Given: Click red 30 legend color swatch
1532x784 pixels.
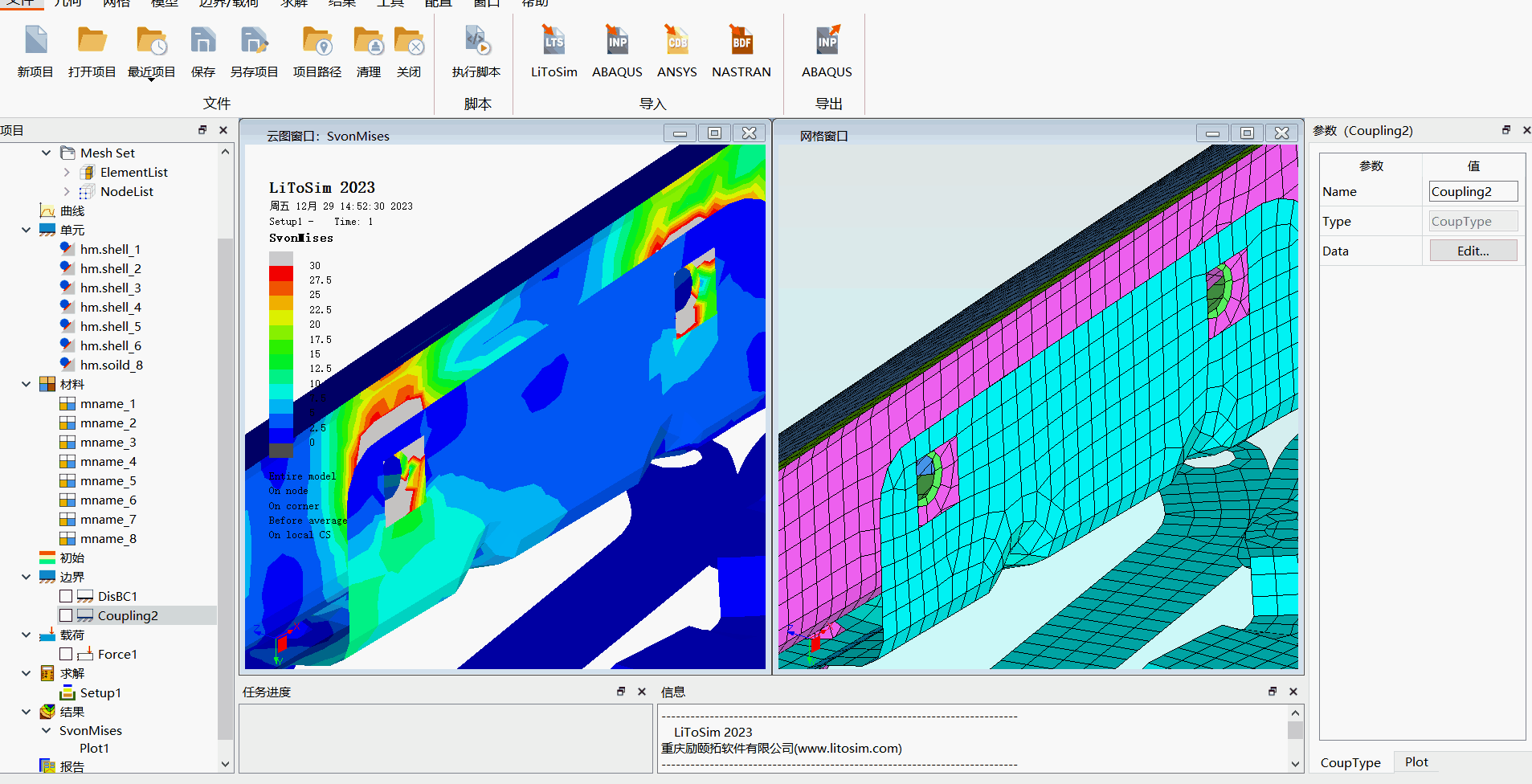Looking at the screenshot, I should coord(280,273).
